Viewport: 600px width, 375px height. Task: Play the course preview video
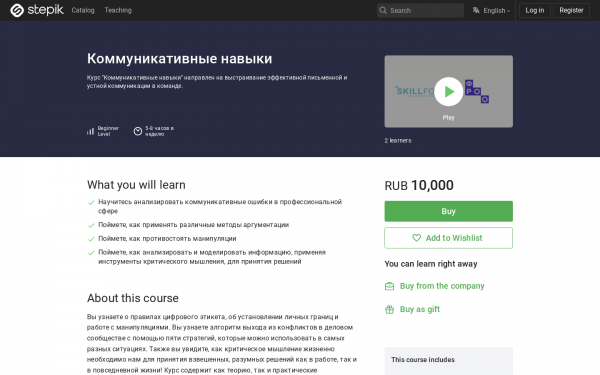pyautogui.click(x=448, y=91)
